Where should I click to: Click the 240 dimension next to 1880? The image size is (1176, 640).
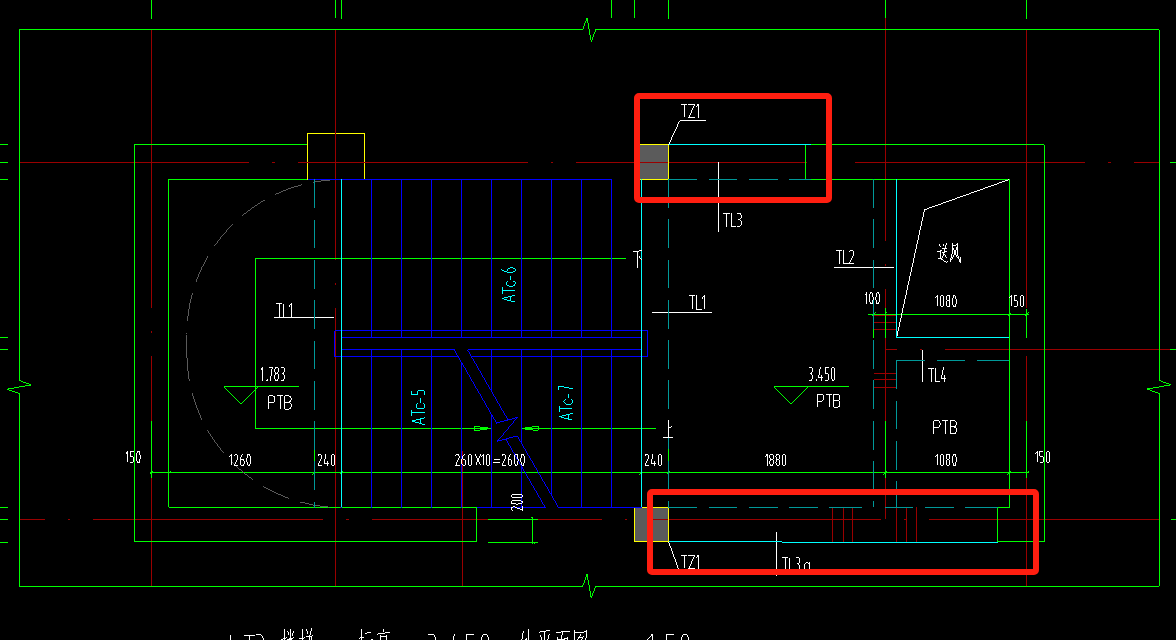(x=653, y=460)
